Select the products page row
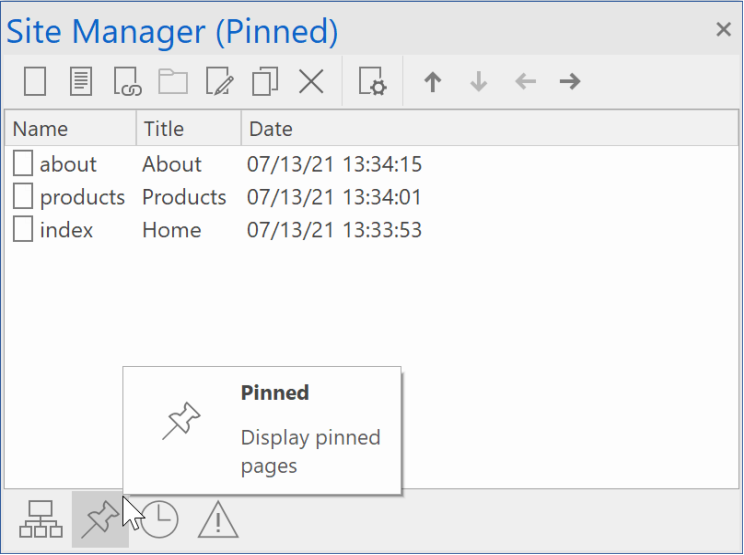The height and width of the screenshot is (555, 744). tap(371, 197)
